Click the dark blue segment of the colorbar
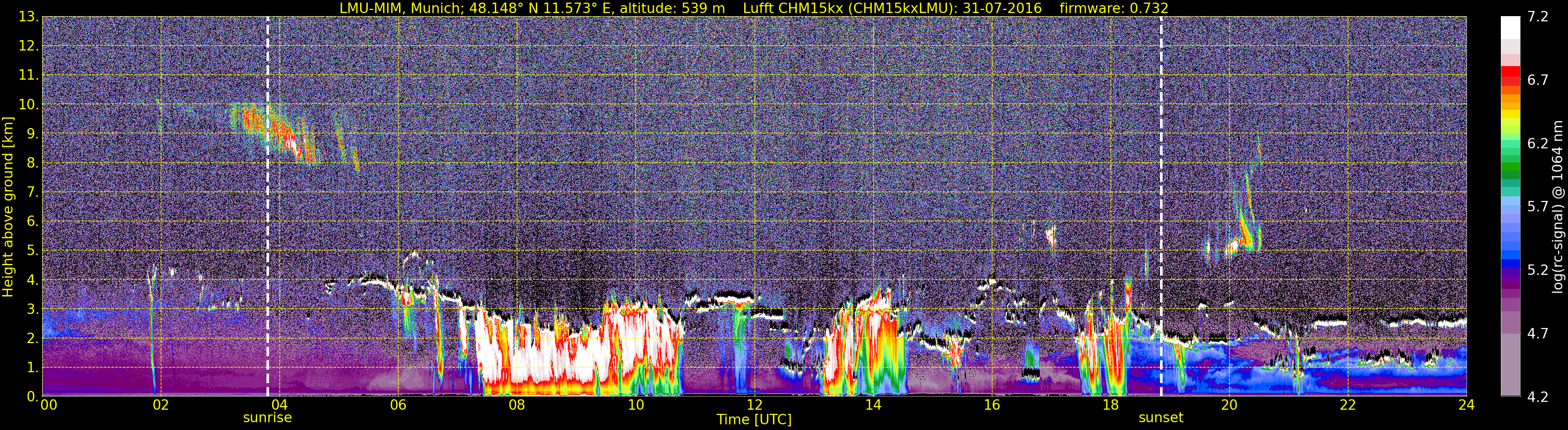This screenshot has width=1568, height=430. click(x=1510, y=265)
